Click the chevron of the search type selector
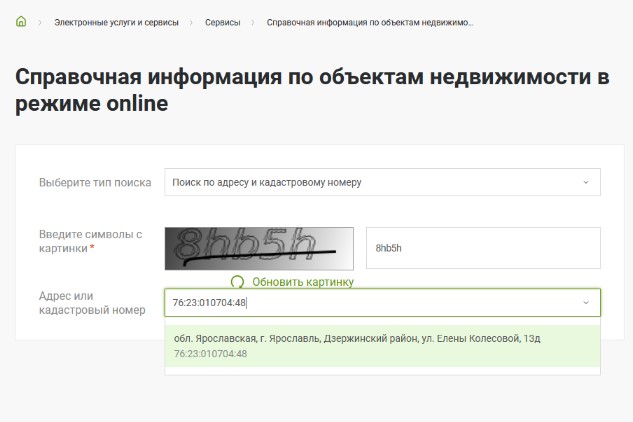Screen dimensions: 633x422 pos(586,182)
